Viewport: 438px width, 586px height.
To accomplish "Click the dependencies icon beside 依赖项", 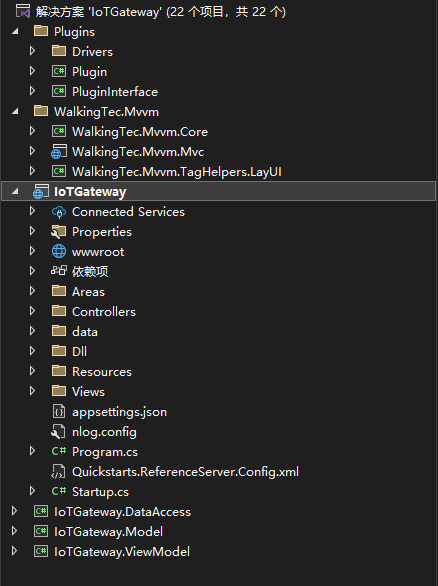I will [59, 270].
